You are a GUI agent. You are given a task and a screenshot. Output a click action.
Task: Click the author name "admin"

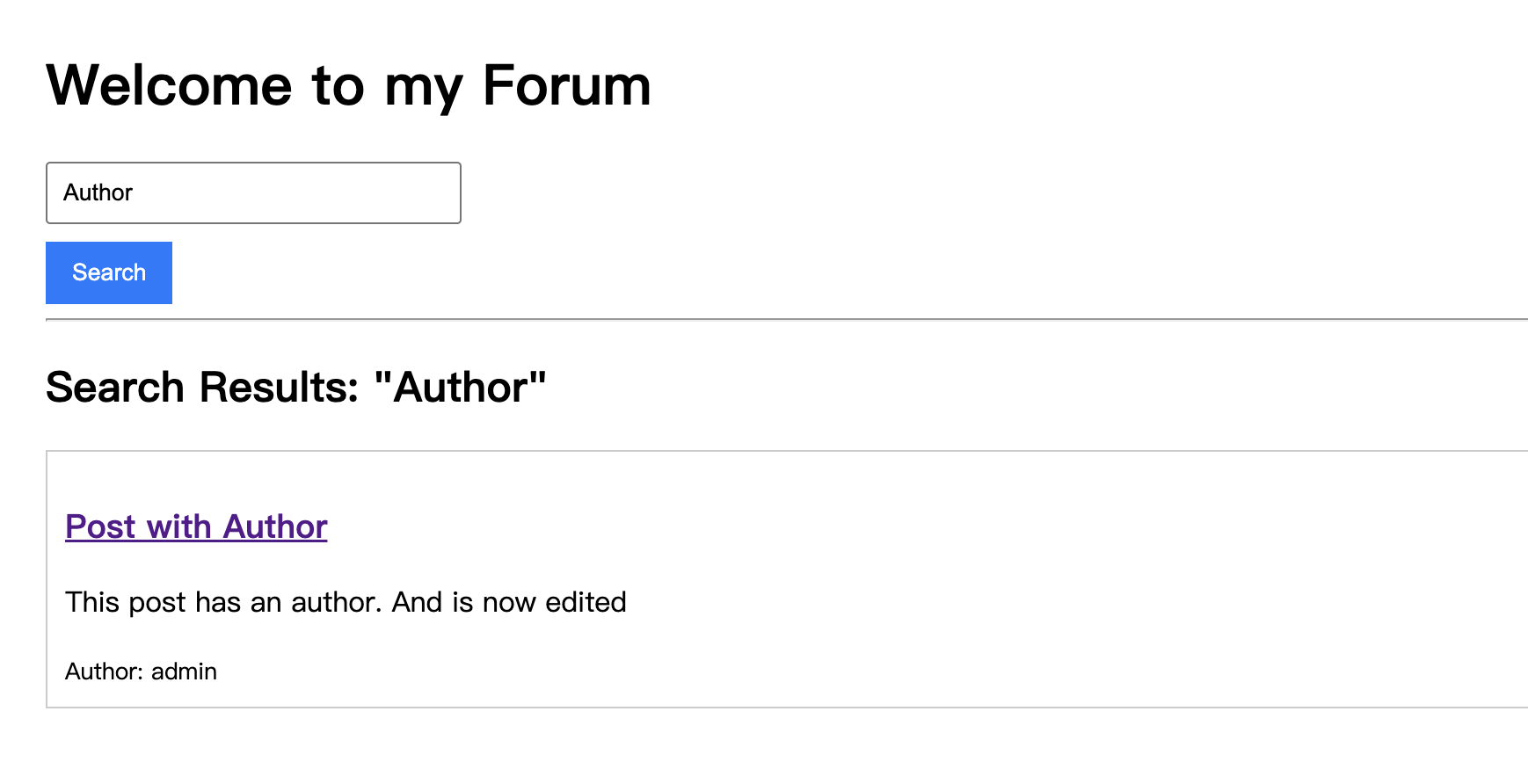point(184,671)
